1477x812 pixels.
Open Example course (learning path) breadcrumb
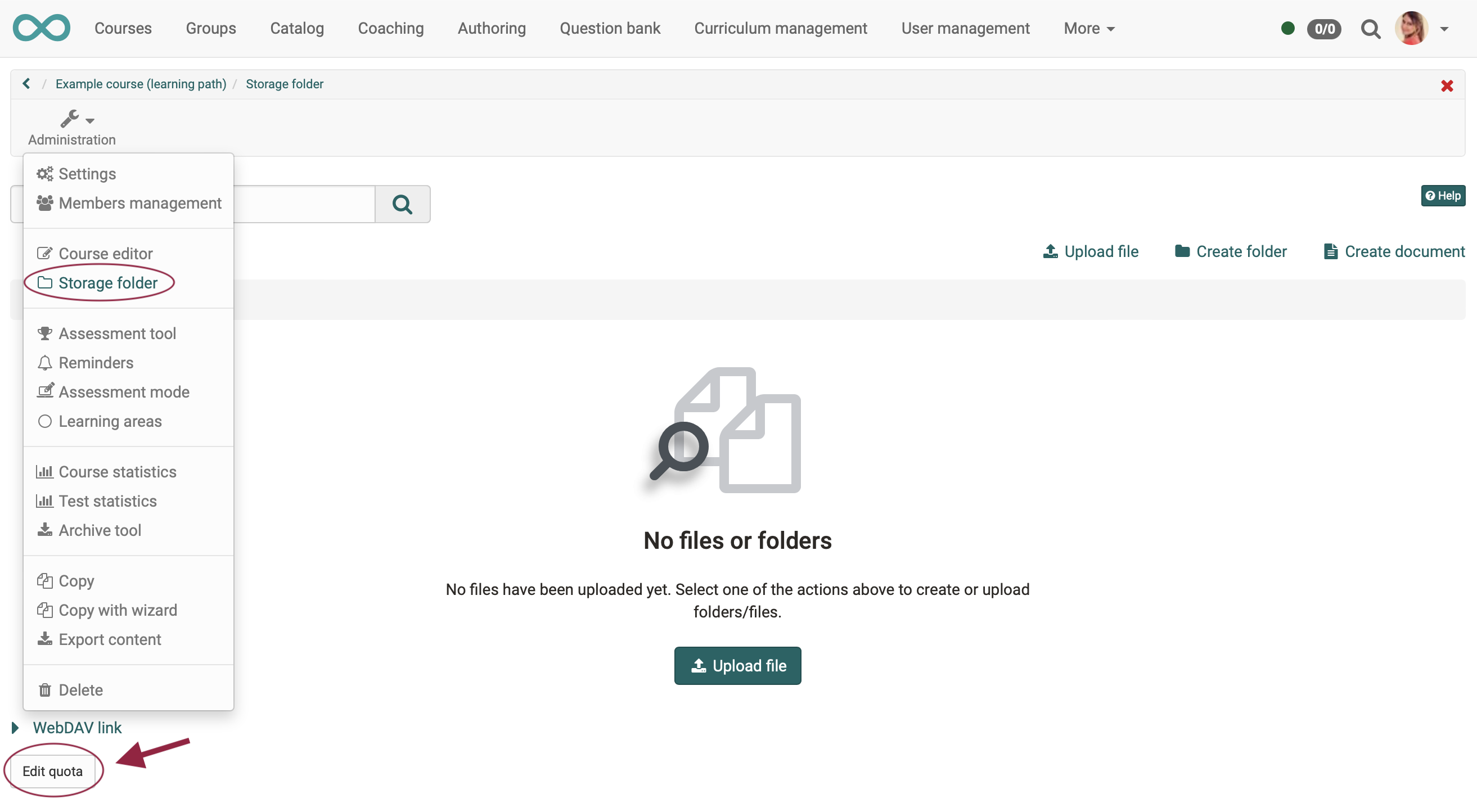click(x=141, y=84)
